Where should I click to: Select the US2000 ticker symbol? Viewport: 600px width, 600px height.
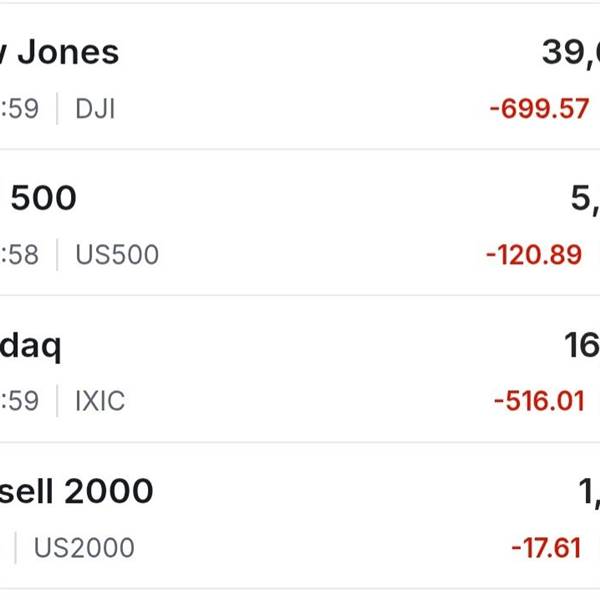(x=84, y=548)
